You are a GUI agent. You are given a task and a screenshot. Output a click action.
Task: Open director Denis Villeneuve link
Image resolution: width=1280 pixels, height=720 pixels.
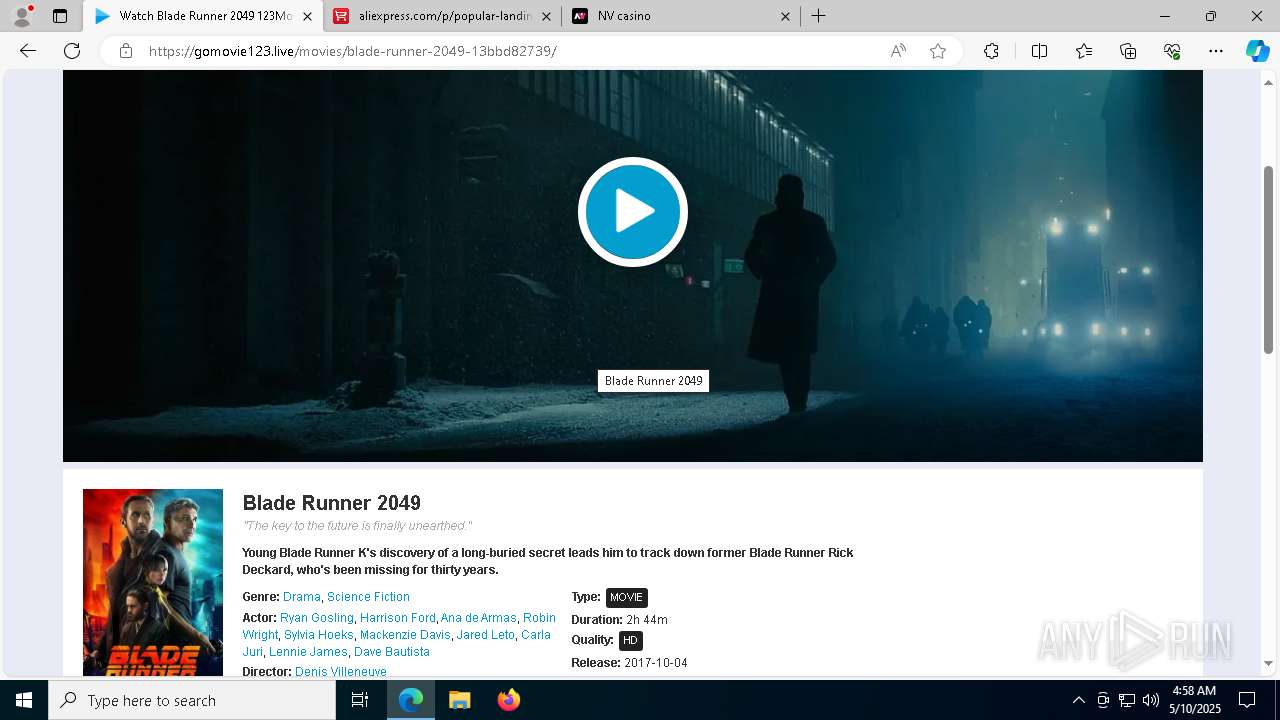[x=341, y=672]
